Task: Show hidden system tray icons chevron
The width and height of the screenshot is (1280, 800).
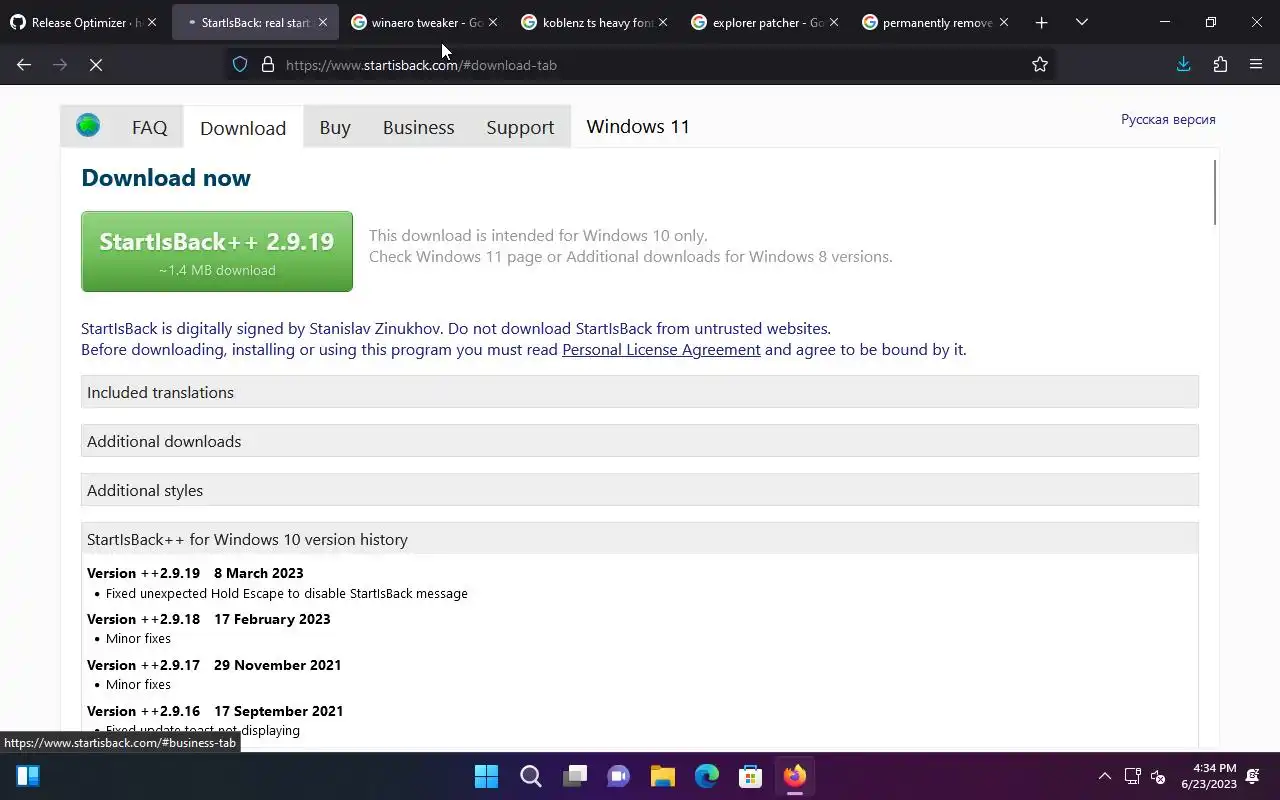Action: (1104, 776)
